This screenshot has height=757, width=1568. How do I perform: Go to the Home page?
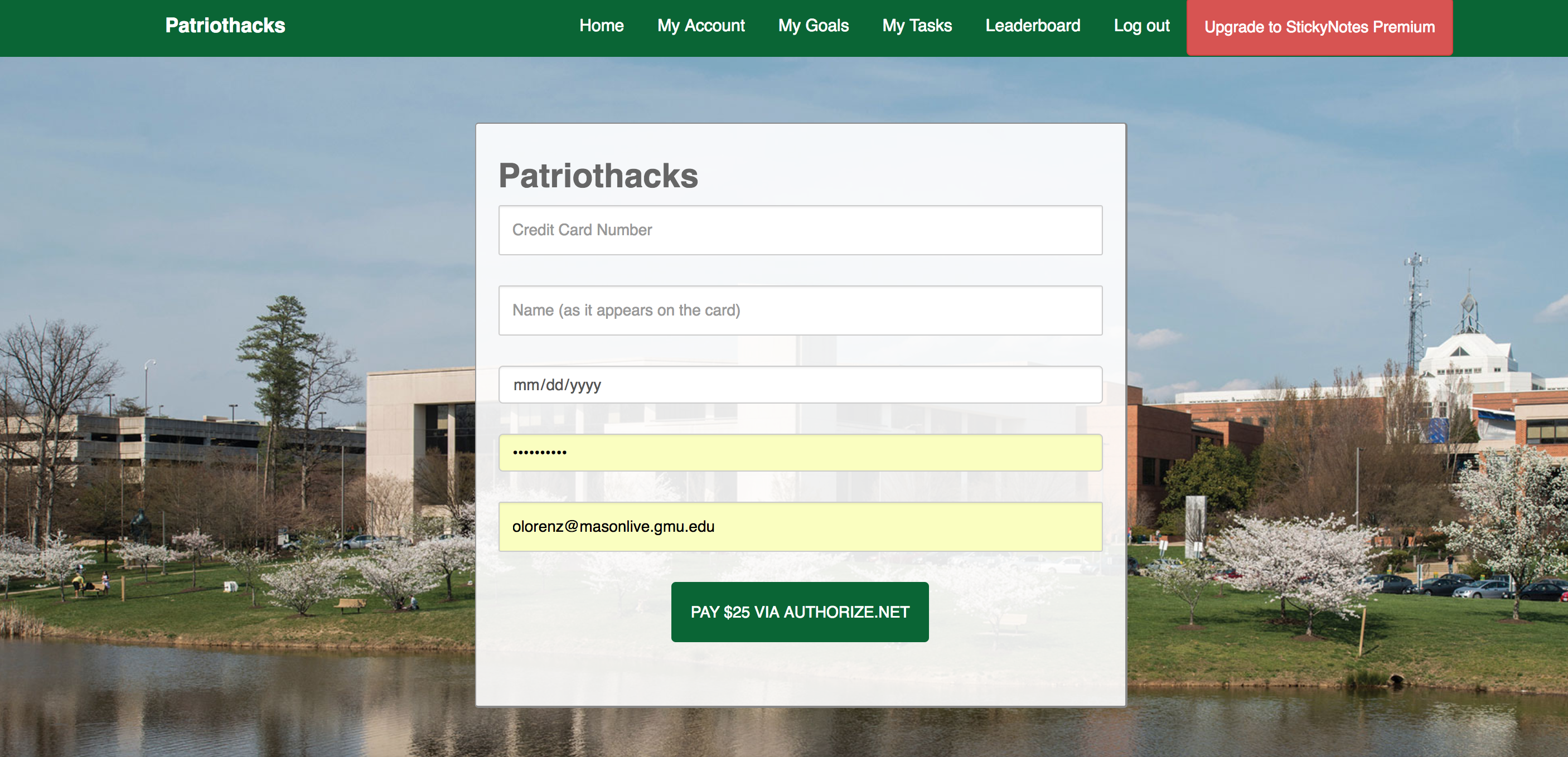tap(601, 26)
